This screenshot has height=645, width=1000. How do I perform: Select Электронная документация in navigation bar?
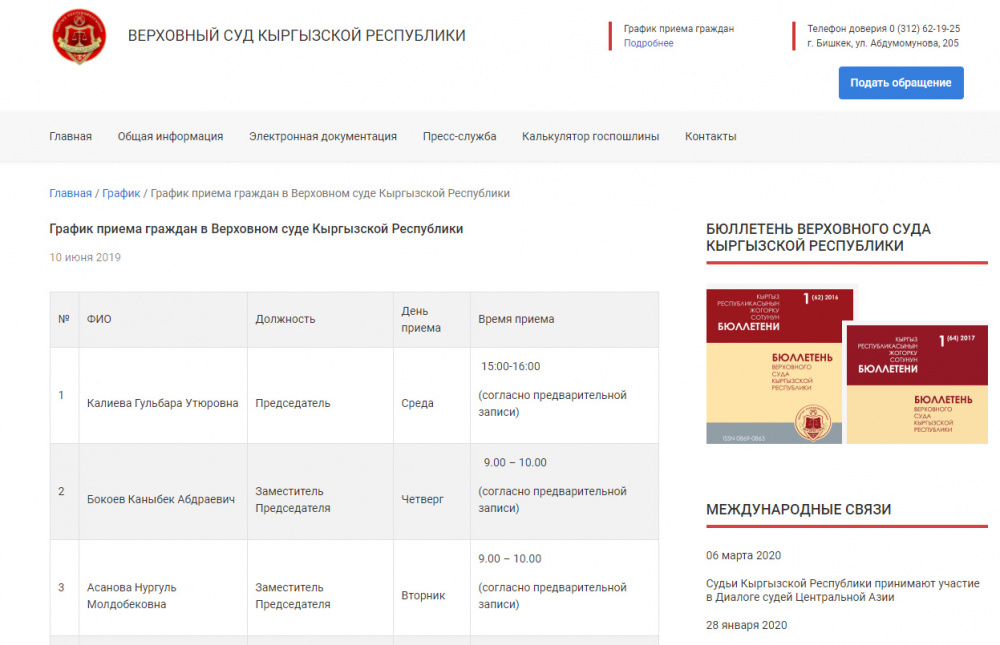322,136
